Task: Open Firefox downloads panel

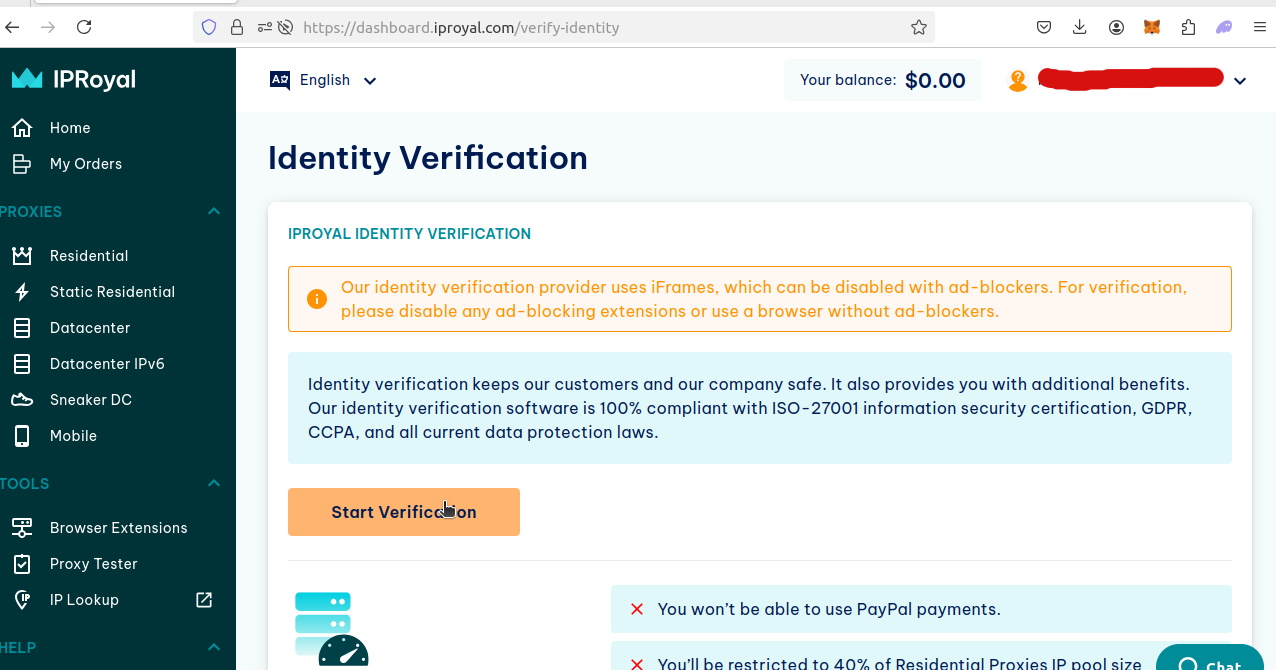Action: pos(1080,28)
